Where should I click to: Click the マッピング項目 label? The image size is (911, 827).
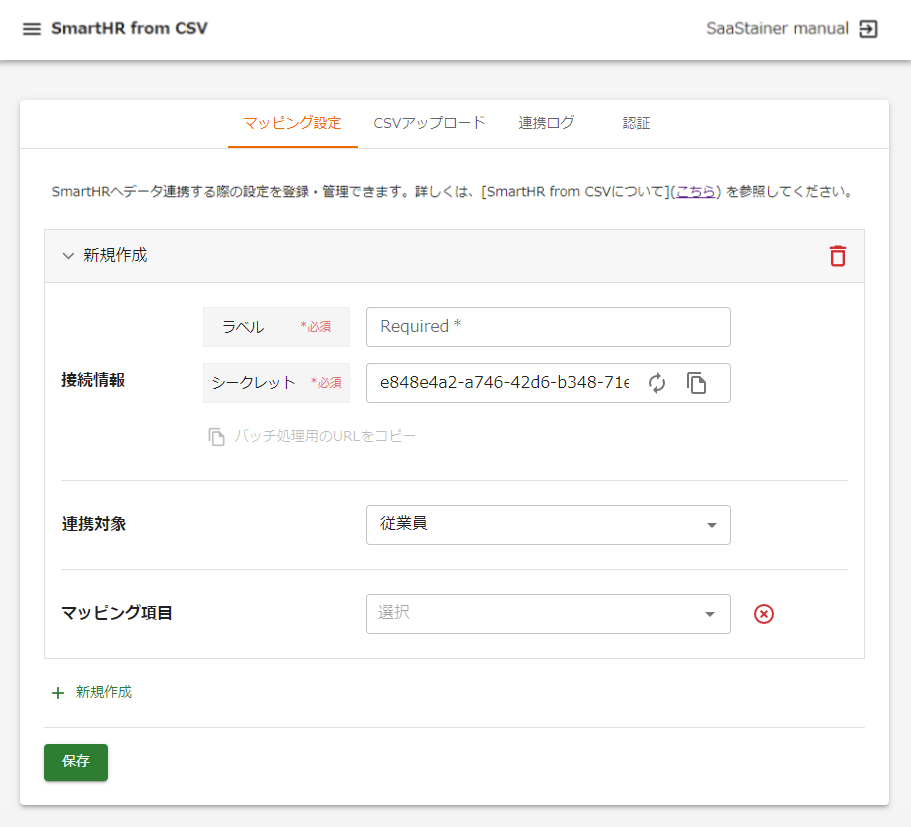coord(116,613)
